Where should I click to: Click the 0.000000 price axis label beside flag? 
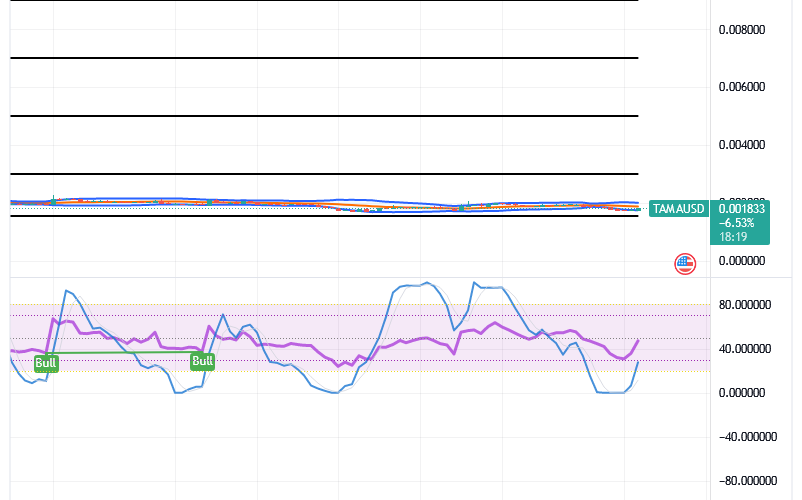[x=742, y=261]
